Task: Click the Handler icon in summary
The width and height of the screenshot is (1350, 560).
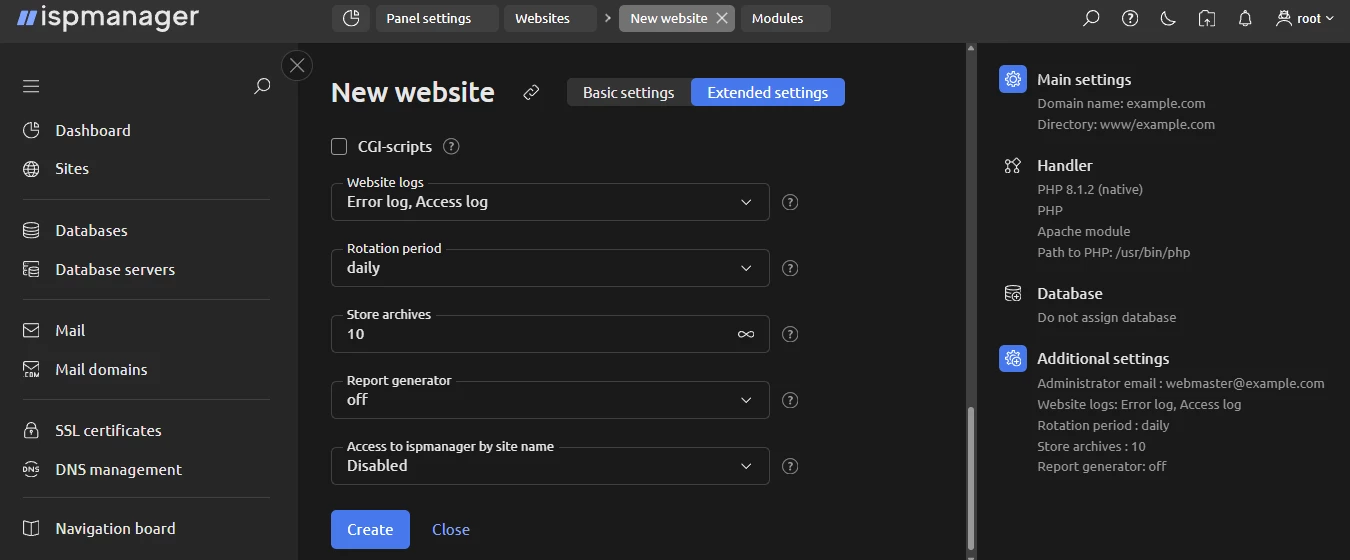Action: [x=1013, y=165]
